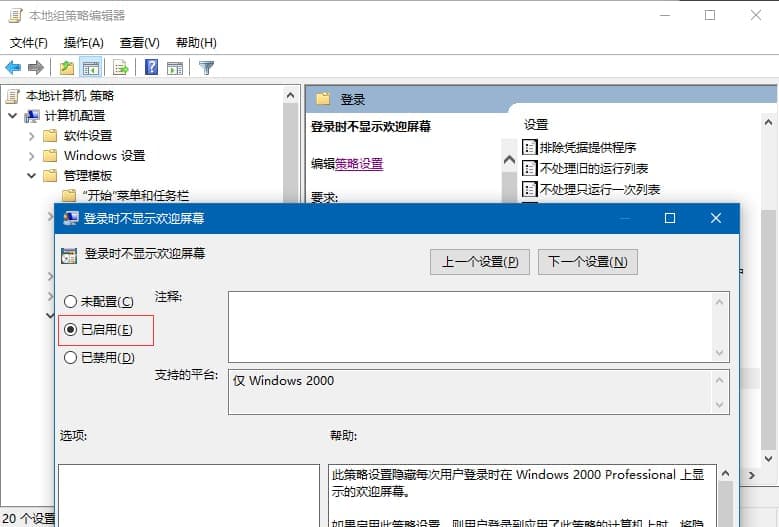Collapse the description pane with up chevron
Screen dimensions: 779x527
tap(509, 159)
